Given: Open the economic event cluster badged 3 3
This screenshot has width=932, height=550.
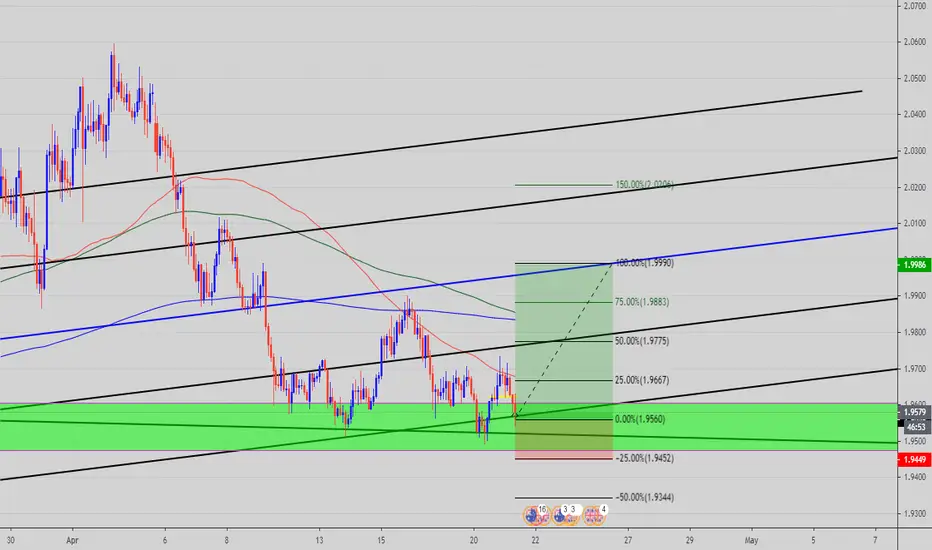Looking at the screenshot, I should click(565, 516).
